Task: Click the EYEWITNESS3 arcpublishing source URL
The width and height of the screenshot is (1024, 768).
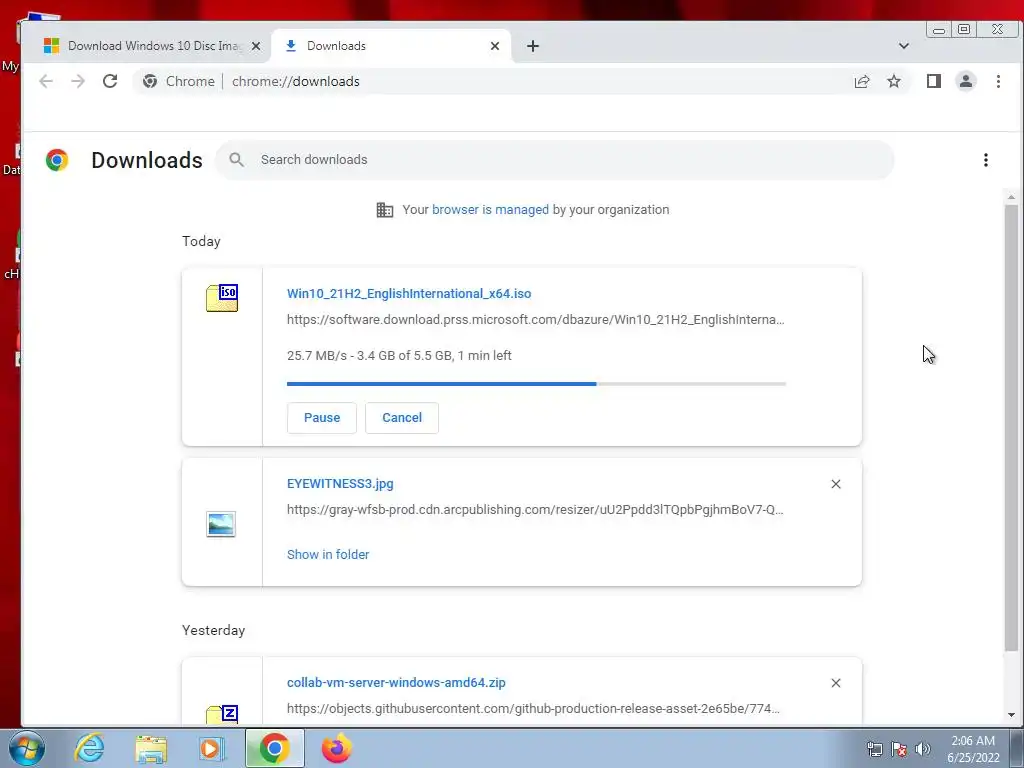Action: coord(535,510)
